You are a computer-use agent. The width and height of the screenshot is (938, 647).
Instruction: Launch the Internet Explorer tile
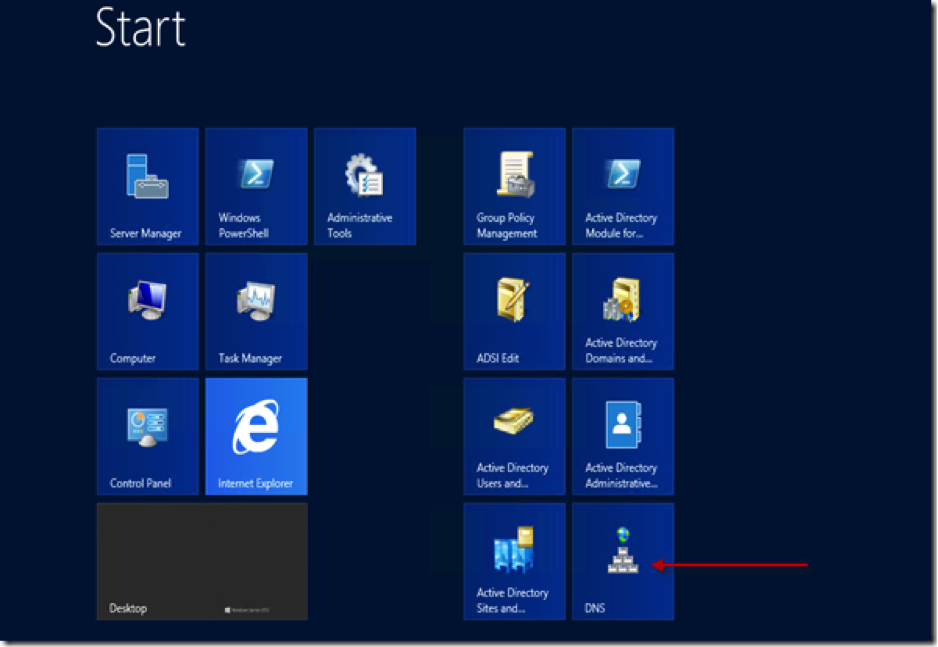coord(257,437)
